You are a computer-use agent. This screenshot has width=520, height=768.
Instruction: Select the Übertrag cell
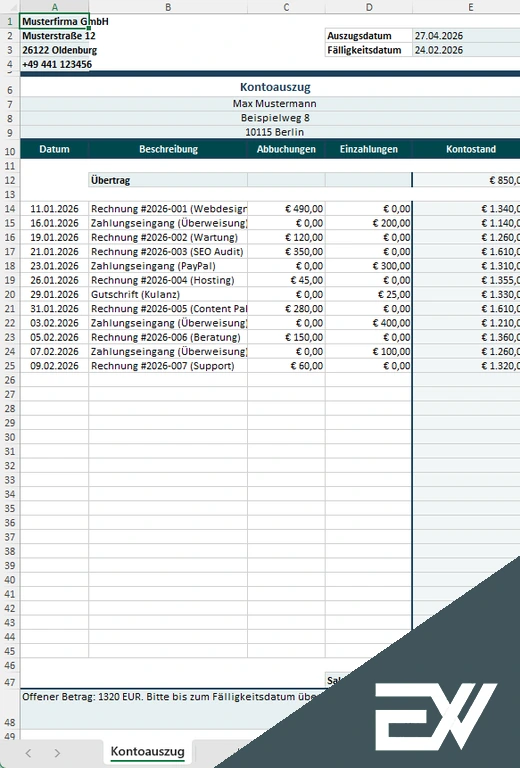168,180
